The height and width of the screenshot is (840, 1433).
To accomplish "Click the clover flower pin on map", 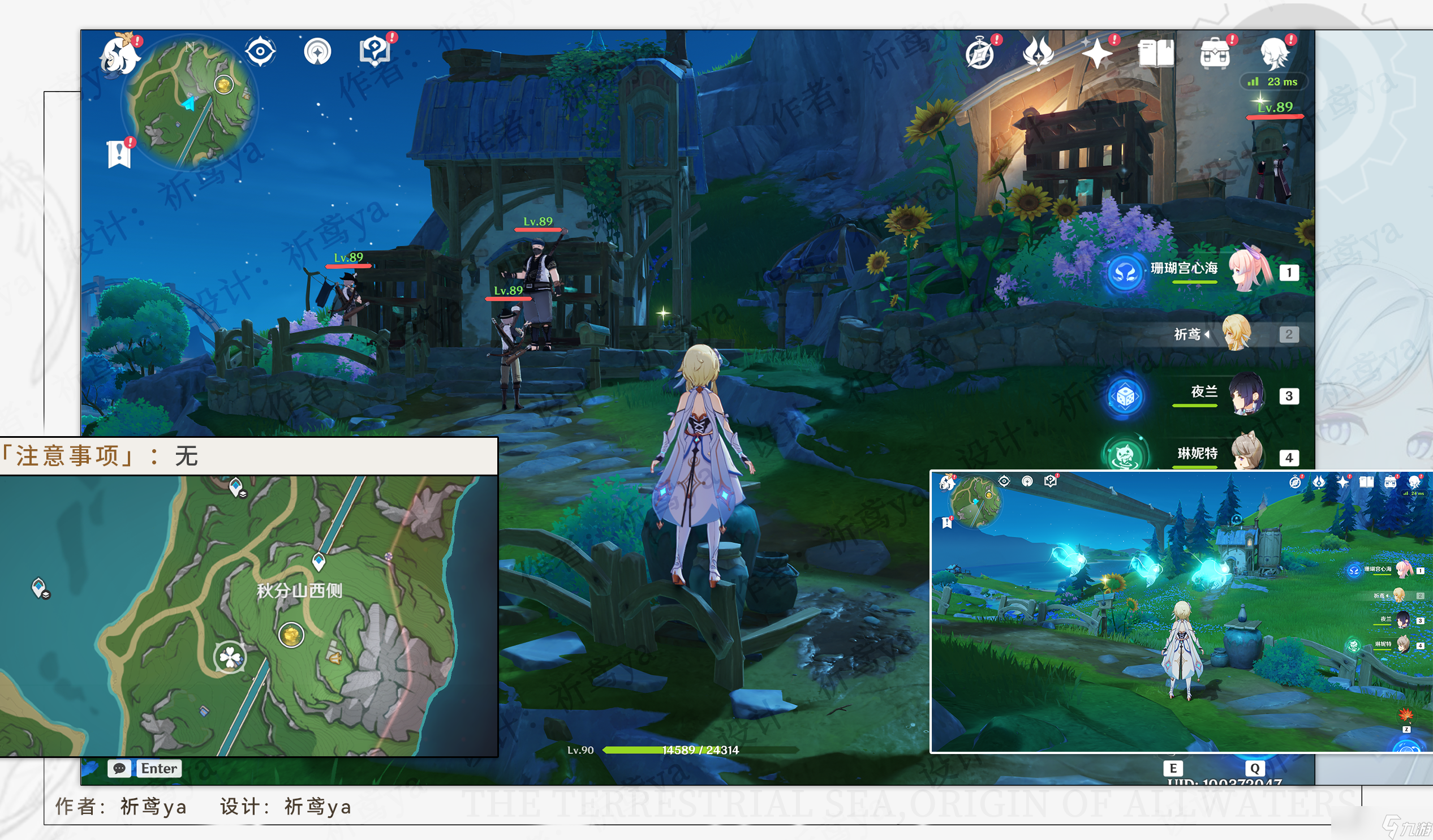I will click(230, 657).
